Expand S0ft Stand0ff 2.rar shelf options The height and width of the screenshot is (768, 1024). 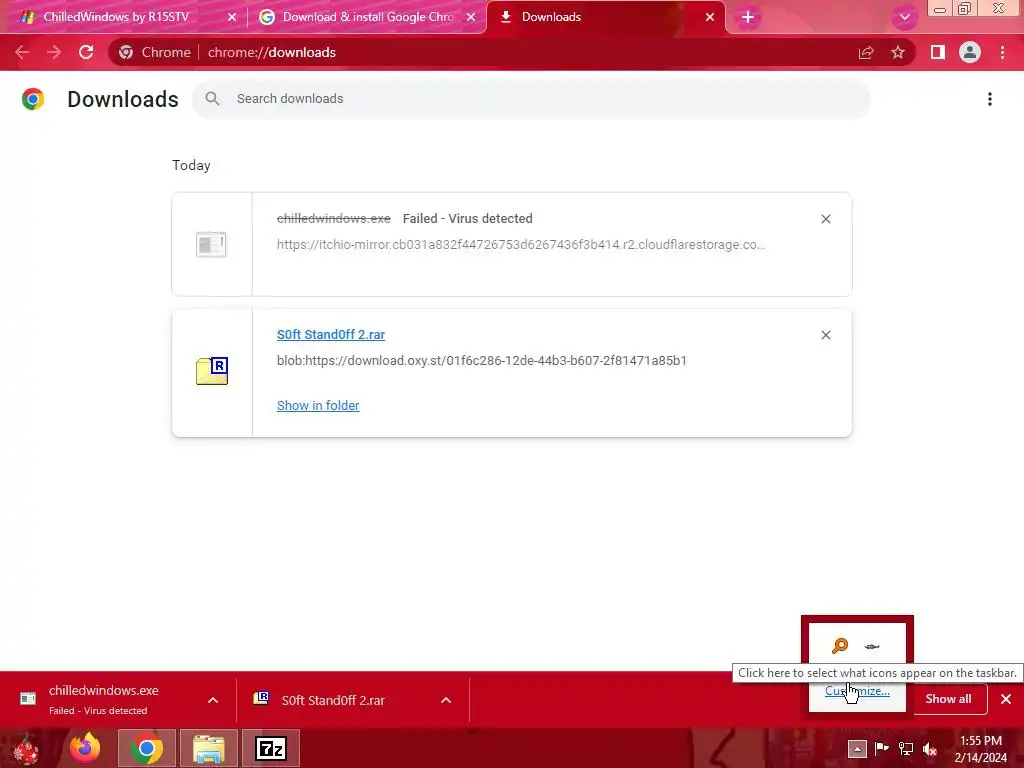(x=446, y=700)
